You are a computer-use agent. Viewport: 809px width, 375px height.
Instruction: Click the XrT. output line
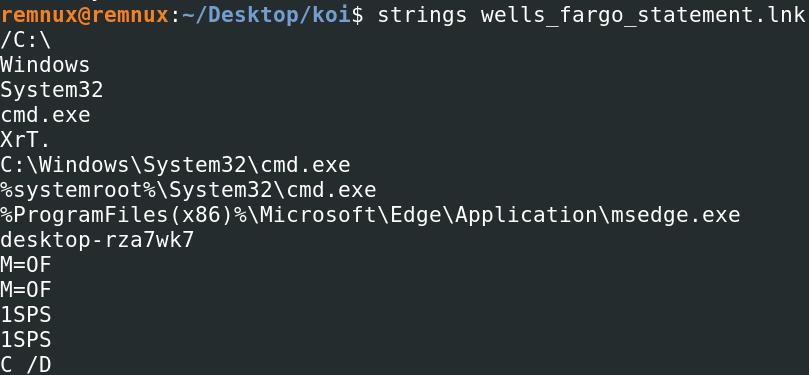point(26,139)
